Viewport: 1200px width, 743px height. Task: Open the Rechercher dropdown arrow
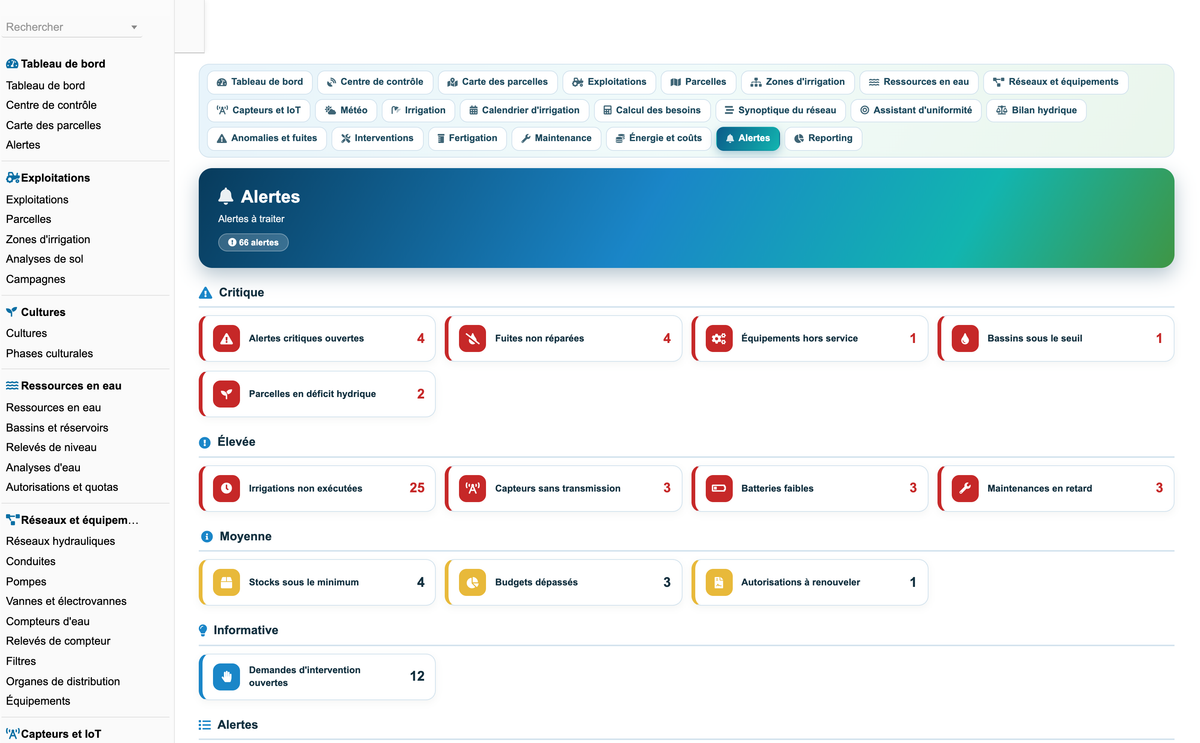(x=134, y=28)
